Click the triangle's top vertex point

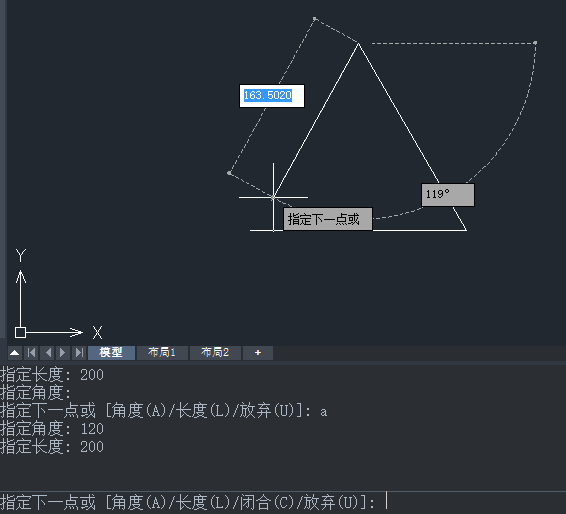358,44
